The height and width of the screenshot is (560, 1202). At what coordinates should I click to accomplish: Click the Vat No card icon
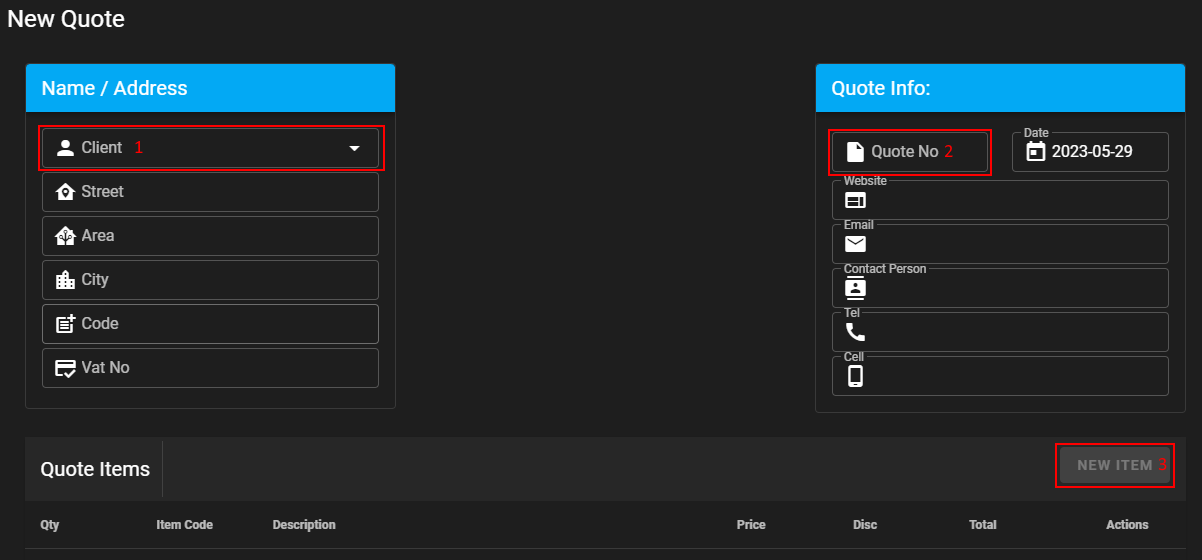coord(66,368)
